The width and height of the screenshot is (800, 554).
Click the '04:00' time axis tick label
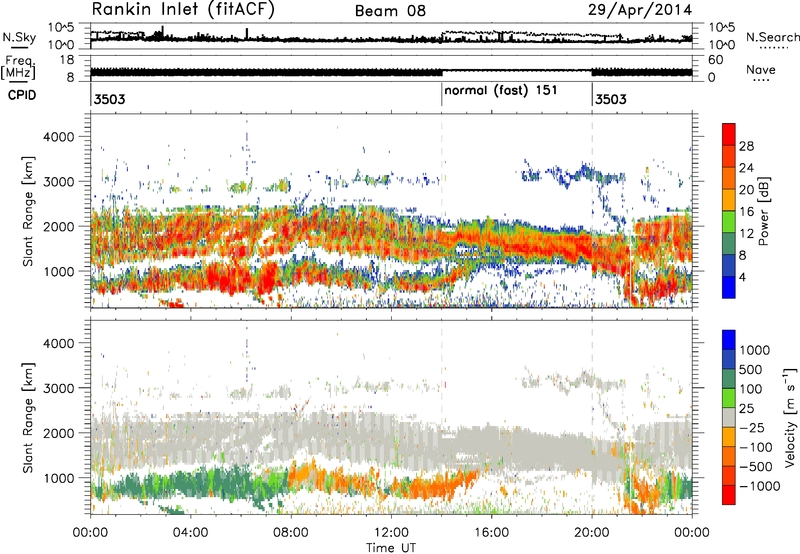191,533
